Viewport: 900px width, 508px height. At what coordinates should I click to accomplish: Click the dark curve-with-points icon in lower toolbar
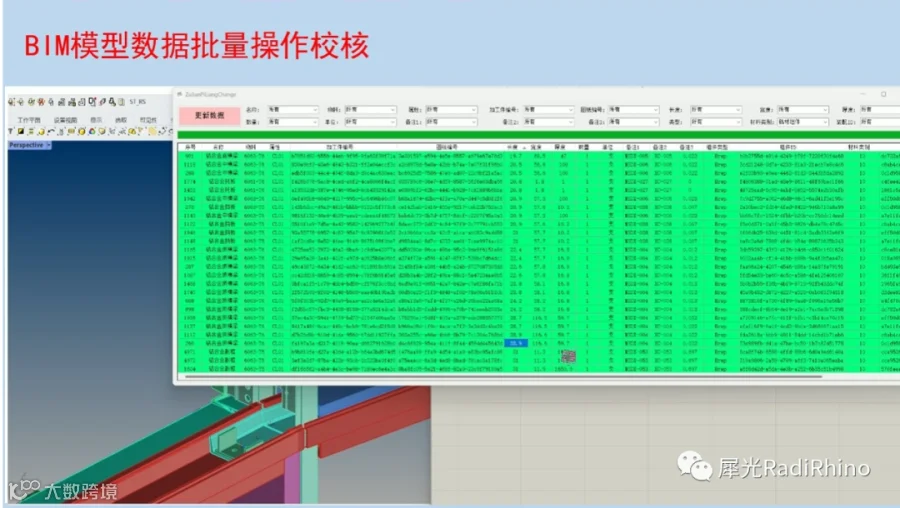[x=162, y=131]
